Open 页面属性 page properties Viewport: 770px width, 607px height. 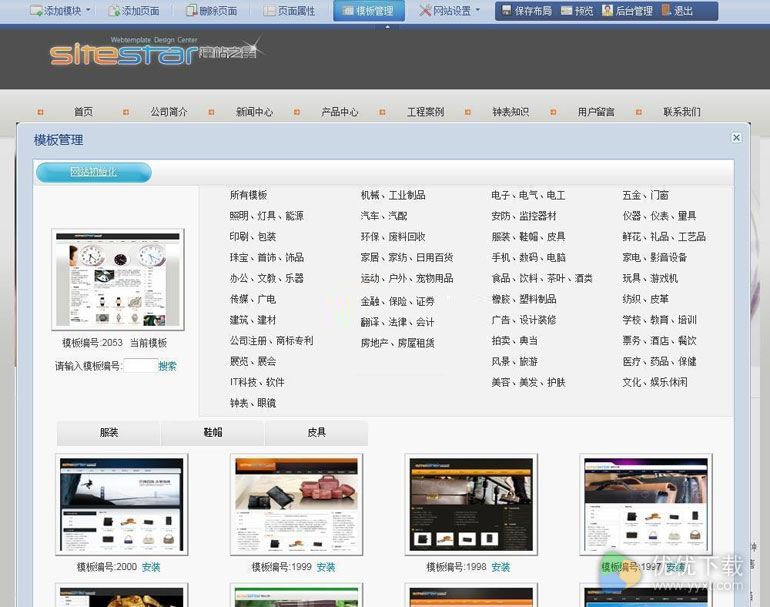pos(289,10)
